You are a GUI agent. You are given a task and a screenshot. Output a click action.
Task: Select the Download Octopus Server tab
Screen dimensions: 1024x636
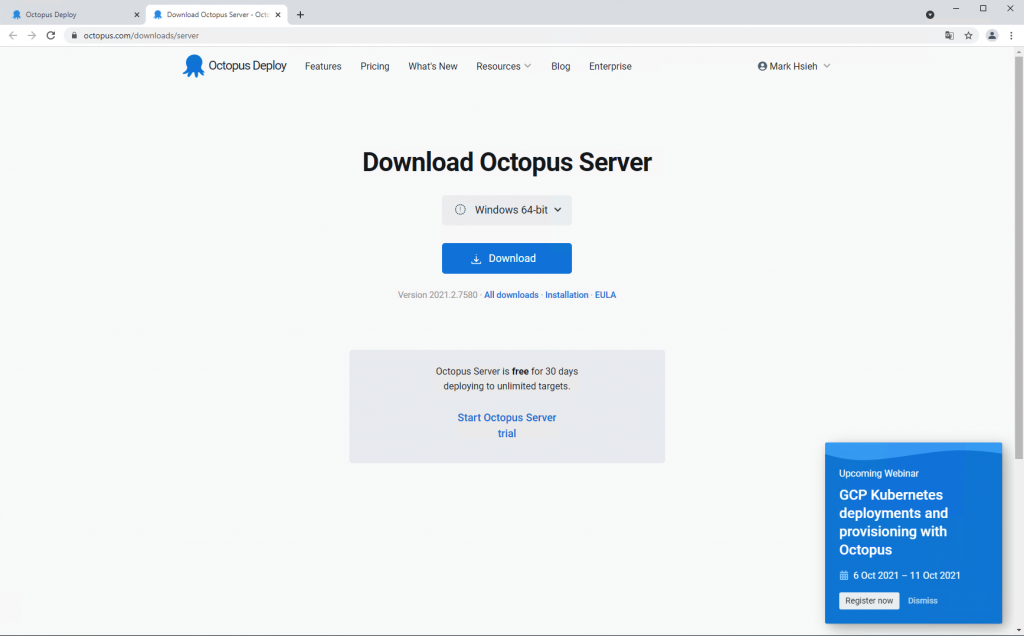pos(216,14)
